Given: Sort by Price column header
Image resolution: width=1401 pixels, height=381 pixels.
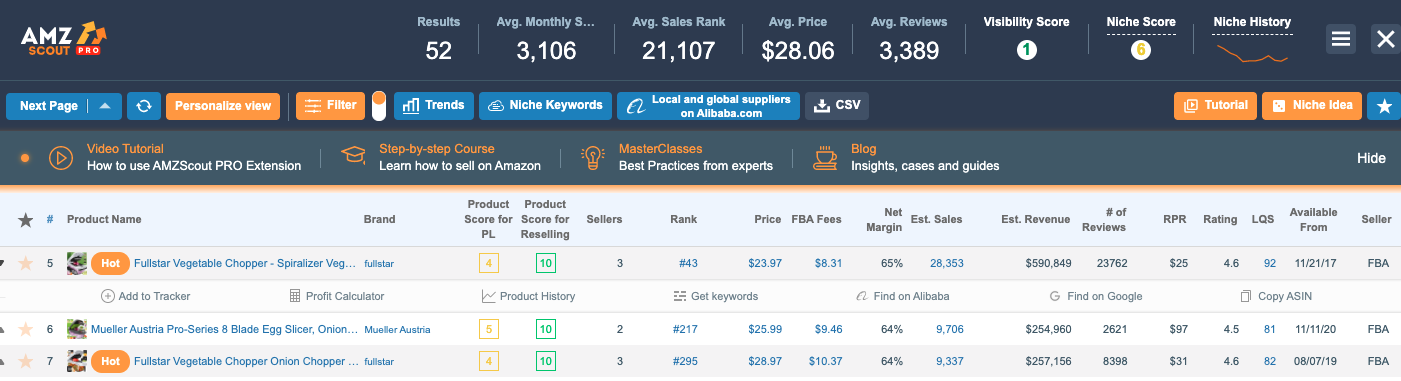Looking at the screenshot, I should (768, 219).
